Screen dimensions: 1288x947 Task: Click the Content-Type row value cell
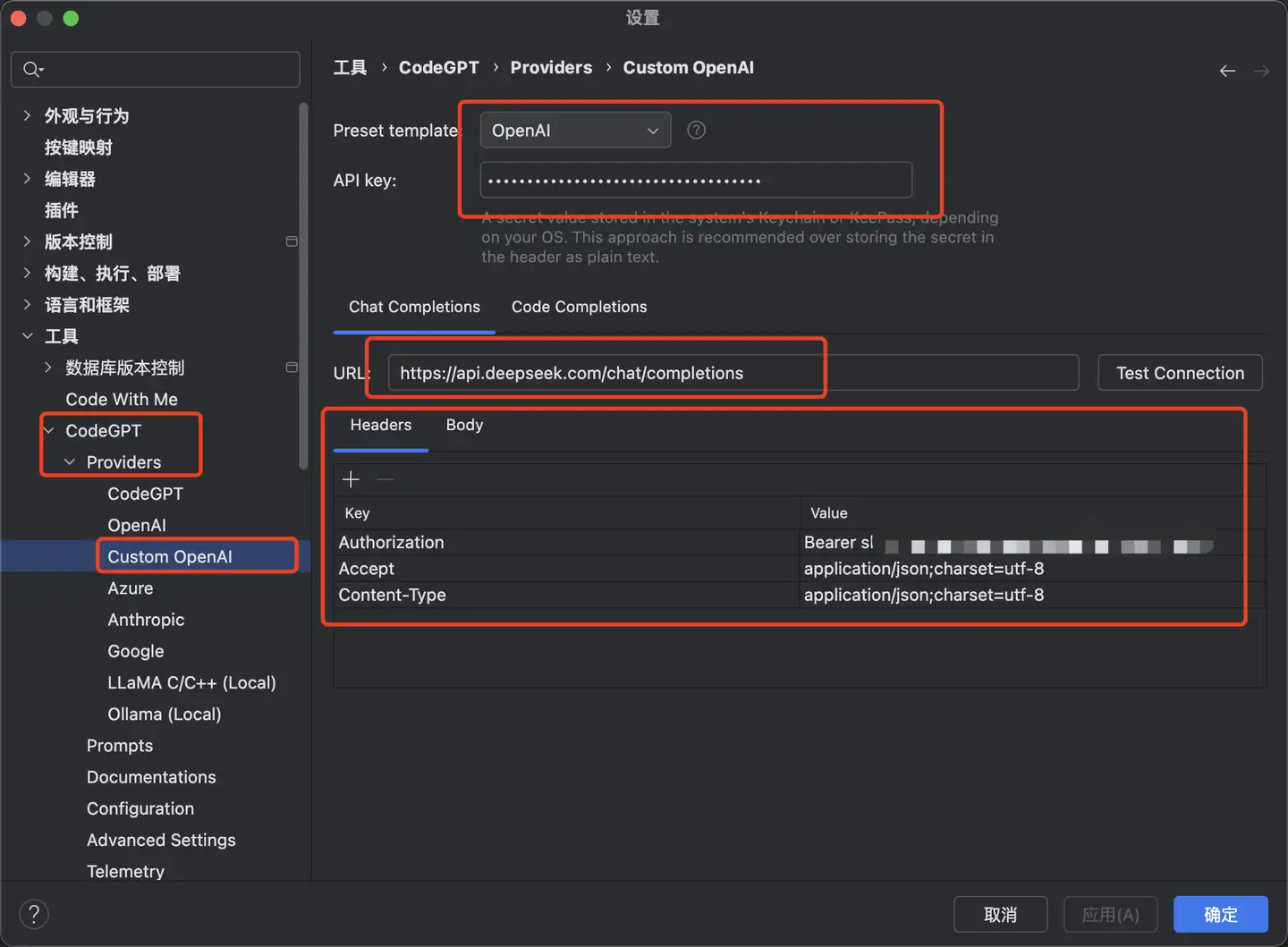(x=1032, y=595)
